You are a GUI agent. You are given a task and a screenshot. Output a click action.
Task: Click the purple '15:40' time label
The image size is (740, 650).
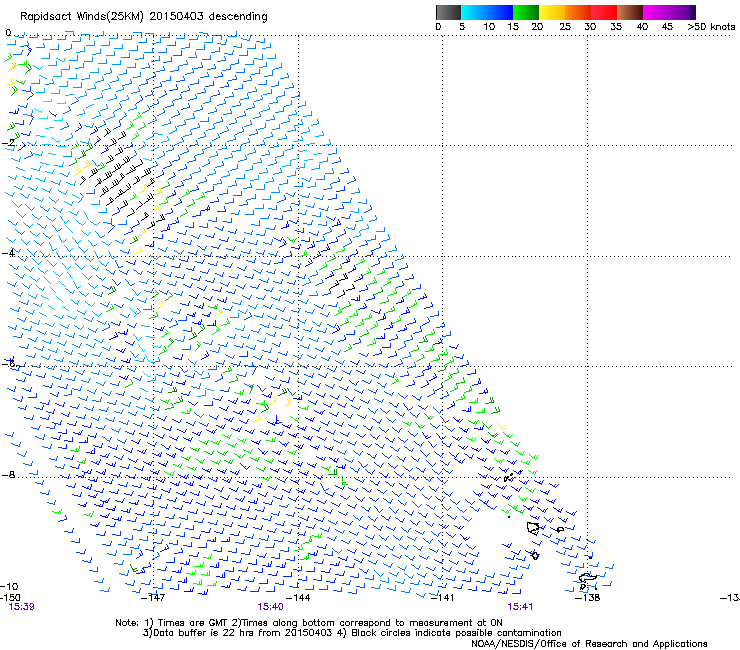(270, 607)
